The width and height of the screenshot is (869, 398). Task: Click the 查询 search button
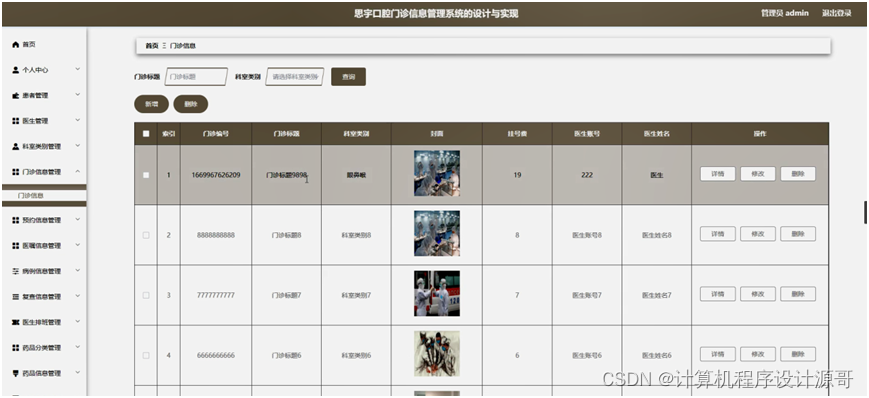click(349, 77)
